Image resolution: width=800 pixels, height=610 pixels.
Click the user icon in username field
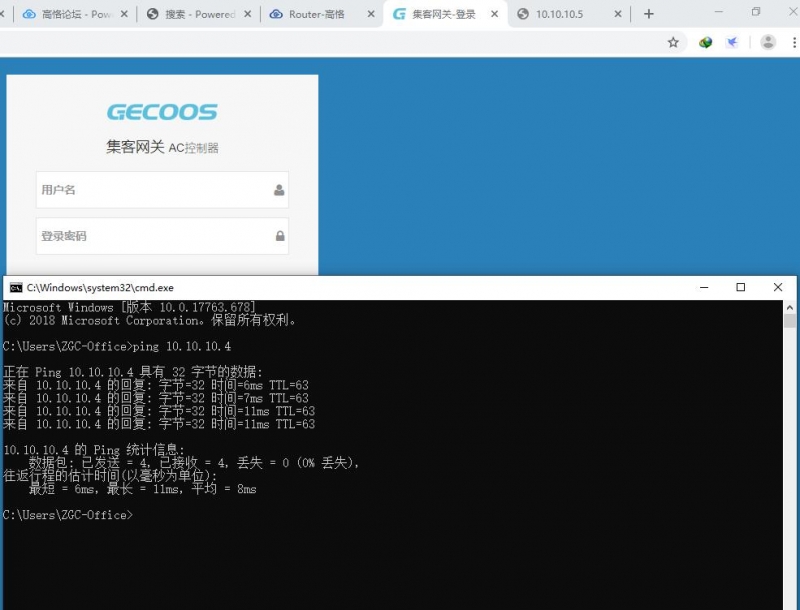(x=279, y=190)
